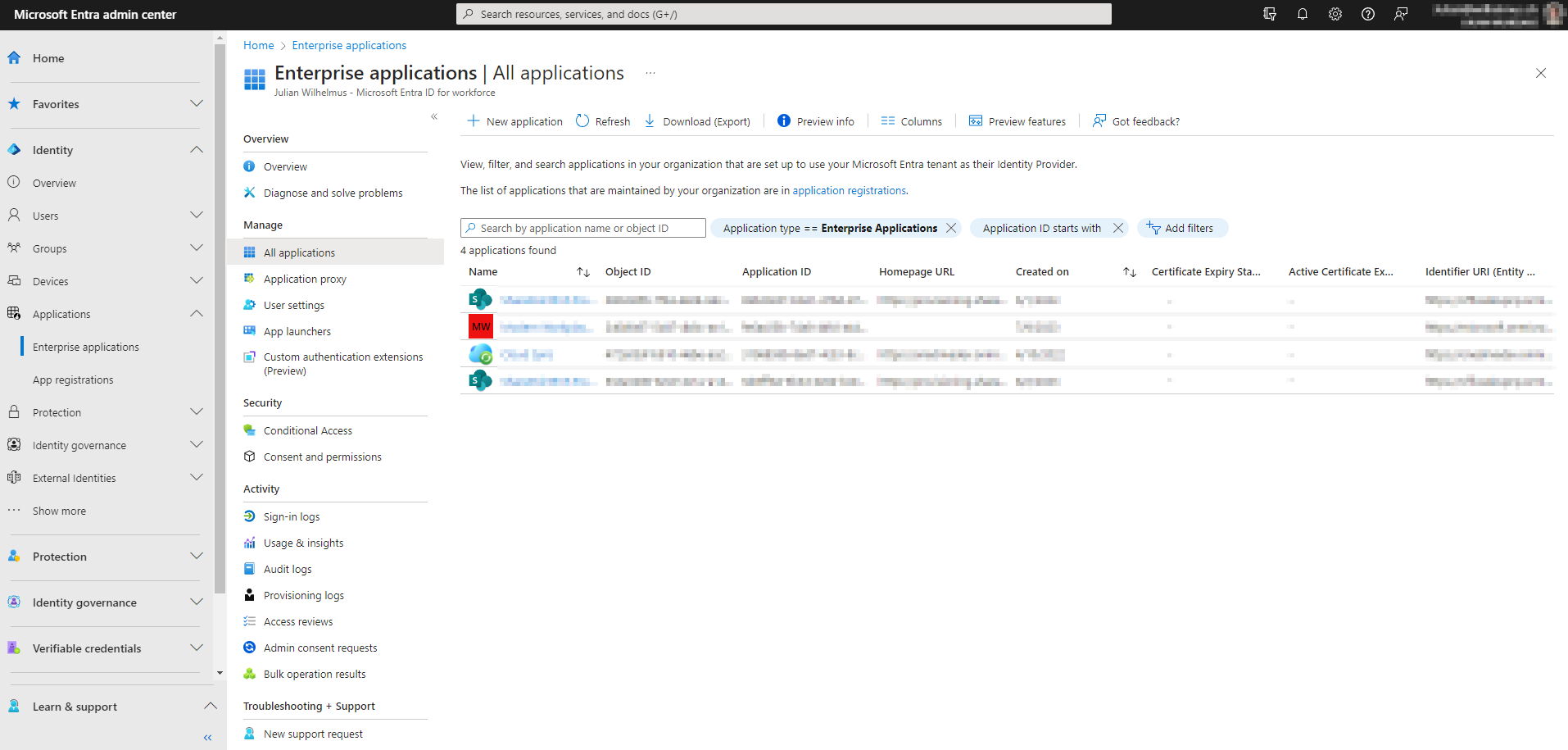The height and width of the screenshot is (750, 1568).
Task: Open the Audit logs icon
Action: click(250, 569)
